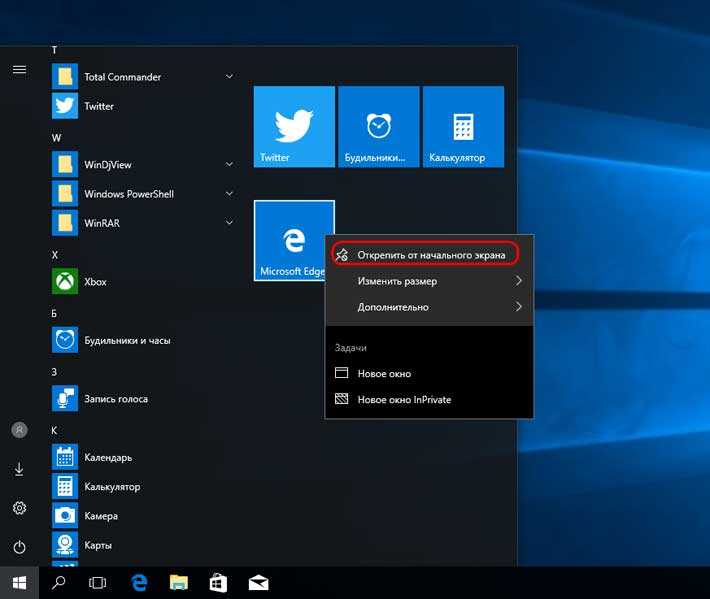
Task: Open the Календарь app icon
Action: tap(65, 457)
